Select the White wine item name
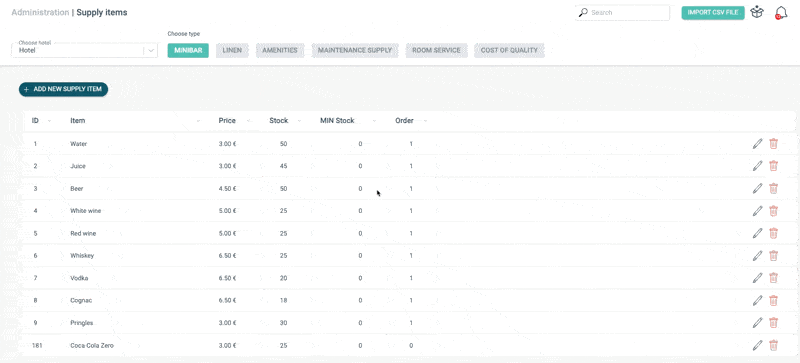Screen dimensions: 800x363 [85, 211]
